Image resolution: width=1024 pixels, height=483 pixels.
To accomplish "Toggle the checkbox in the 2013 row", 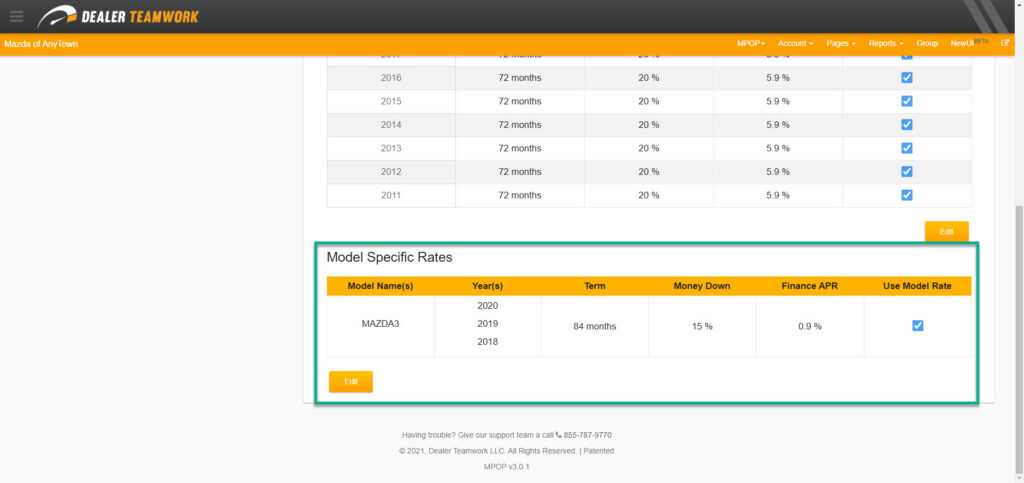I will [x=907, y=148].
